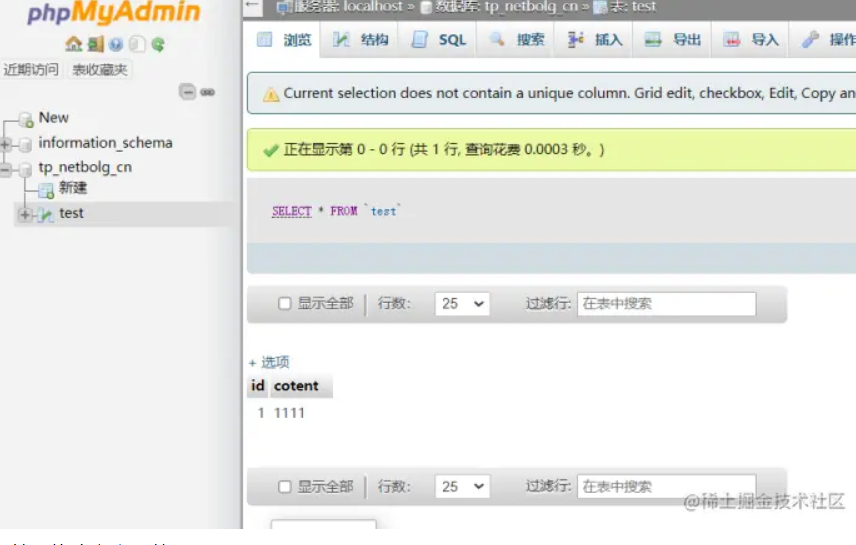The image size is (856, 545).
Task: Collapse the tp_netbolg_cn database node
Action: pos(6,169)
